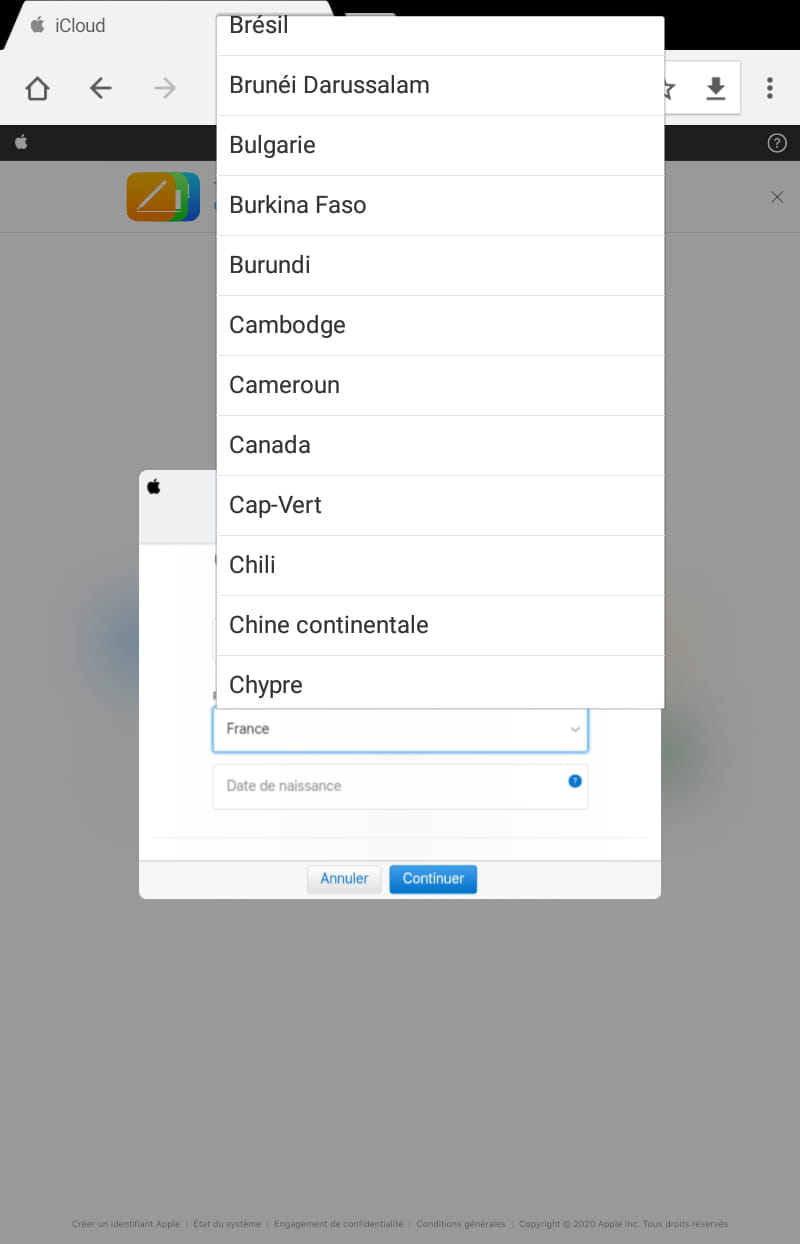Focus the Date de naissance field
Image resolution: width=800 pixels, height=1244 pixels.
[400, 786]
